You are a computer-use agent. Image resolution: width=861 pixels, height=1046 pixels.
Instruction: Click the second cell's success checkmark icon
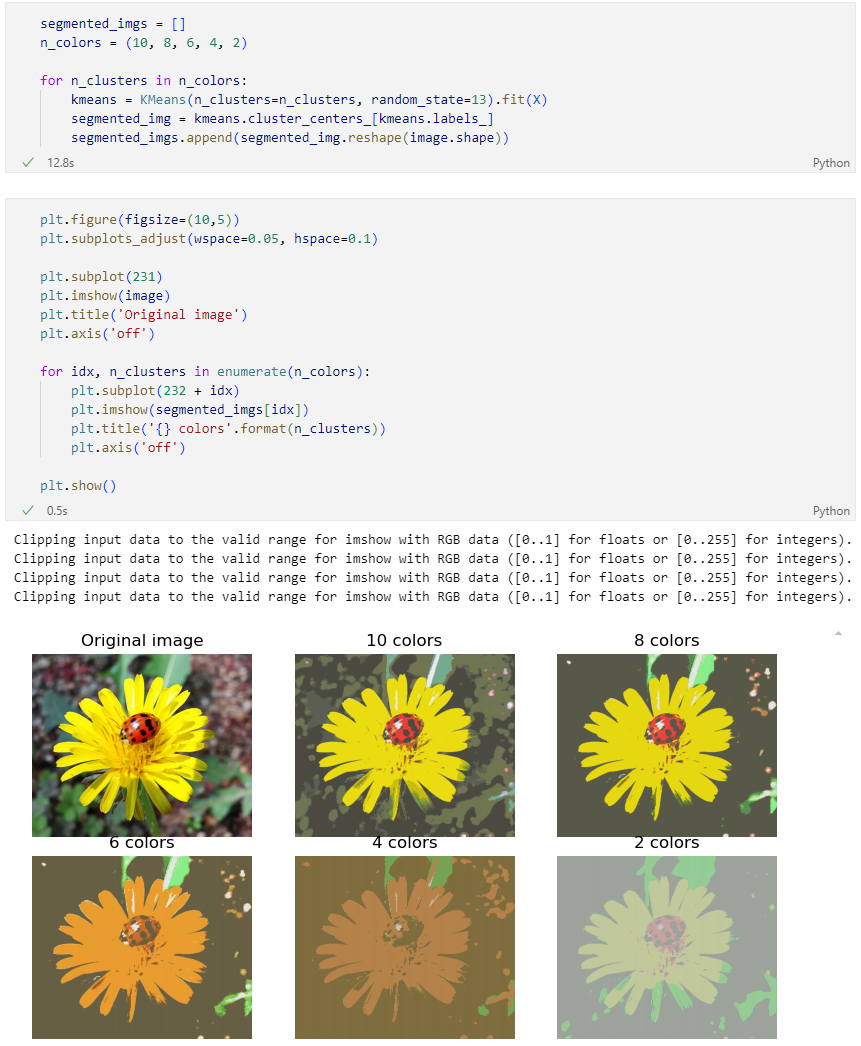point(28,510)
